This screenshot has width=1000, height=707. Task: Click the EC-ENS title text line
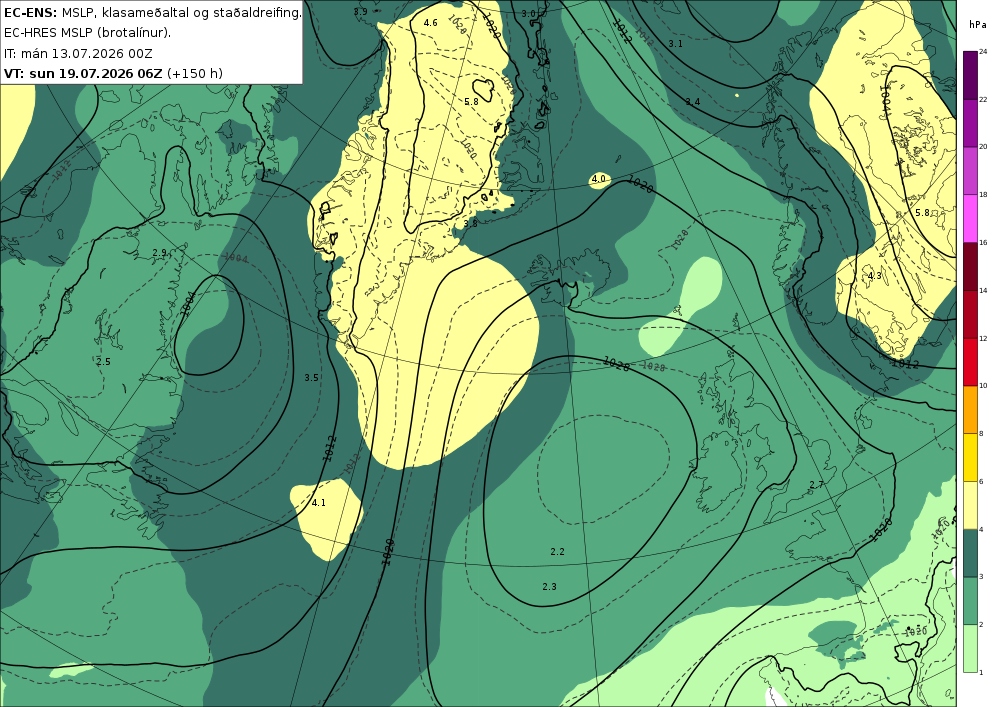tap(152, 12)
